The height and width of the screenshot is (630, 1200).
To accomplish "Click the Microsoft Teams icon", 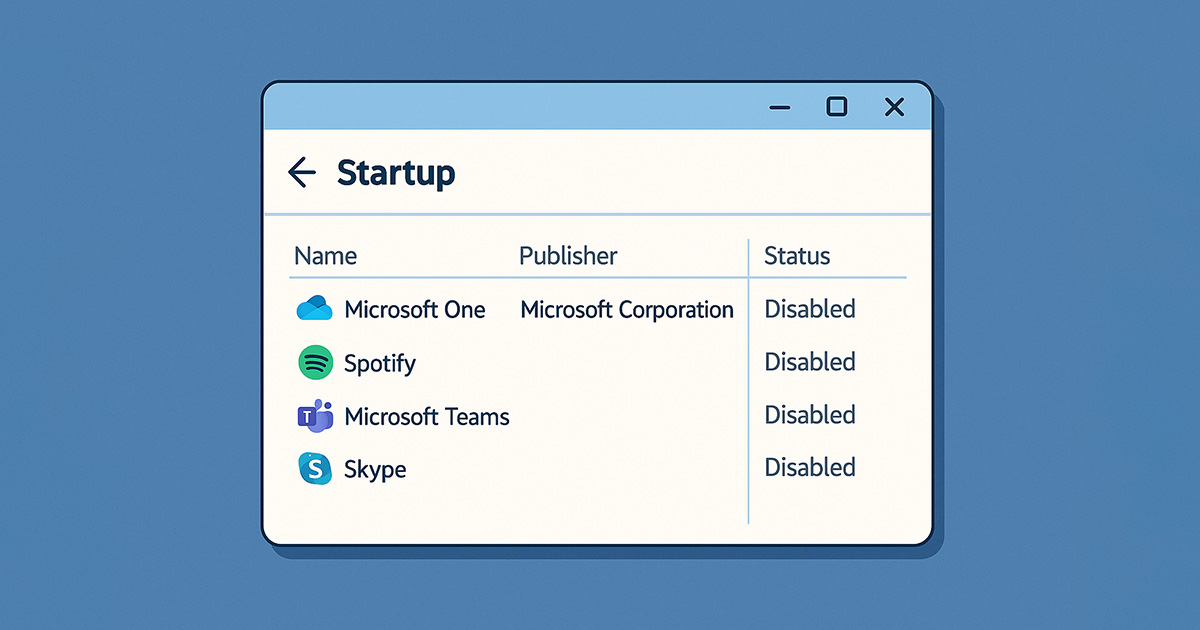I will [x=315, y=416].
